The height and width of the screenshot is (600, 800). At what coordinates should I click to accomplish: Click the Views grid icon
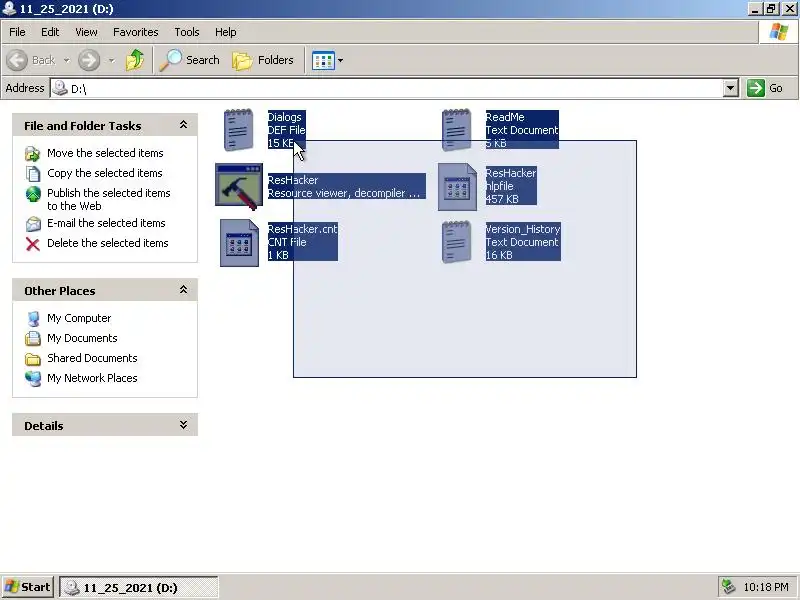(x=323, y=61)
